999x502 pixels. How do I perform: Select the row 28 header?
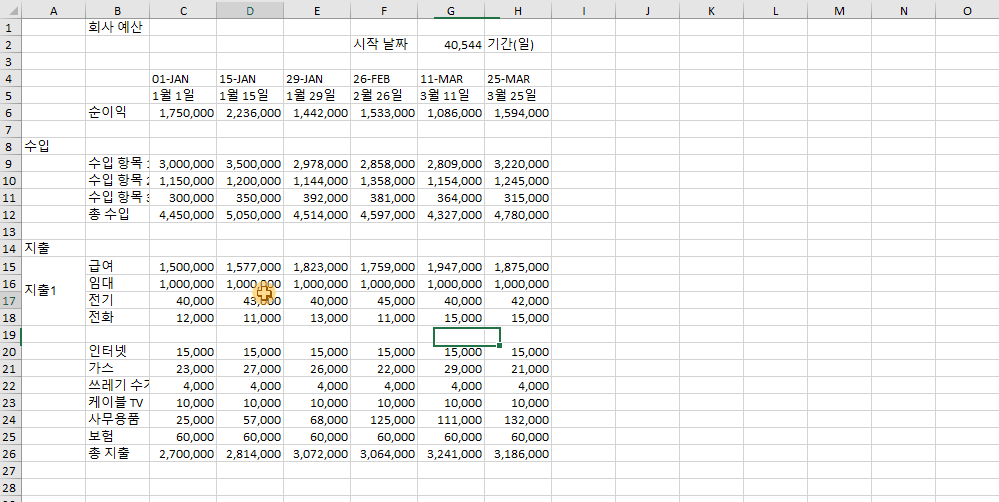point(11,488)
